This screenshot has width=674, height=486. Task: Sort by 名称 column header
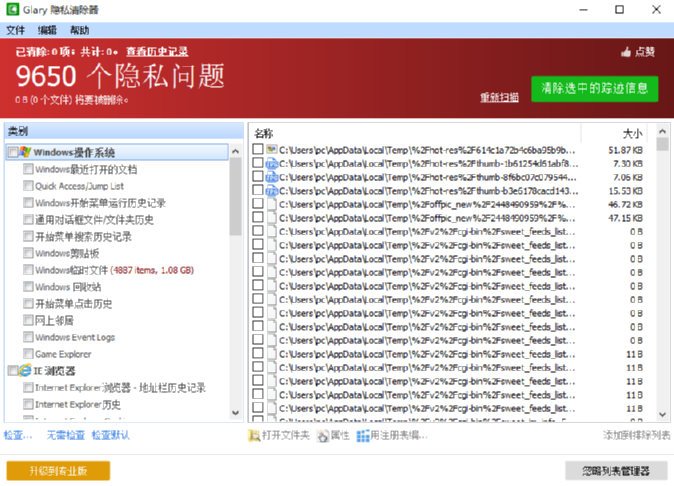coord(415,133)
